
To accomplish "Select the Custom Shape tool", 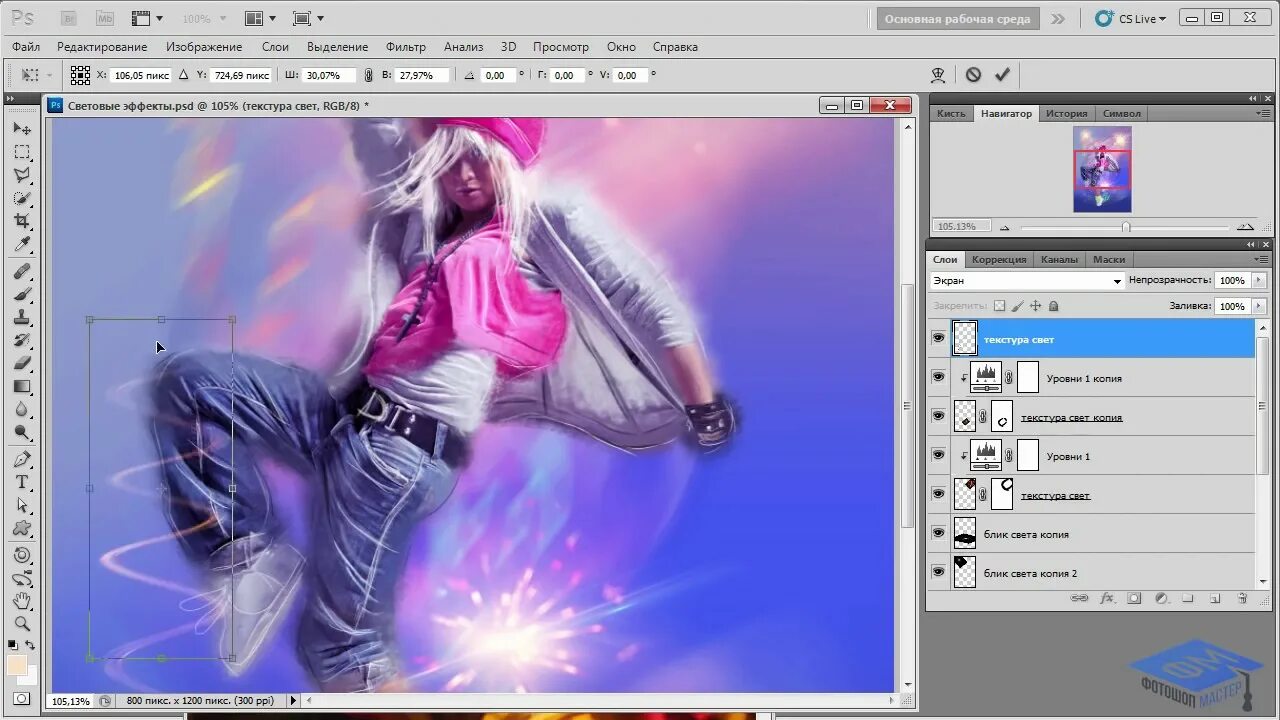I will coord(22,529).
